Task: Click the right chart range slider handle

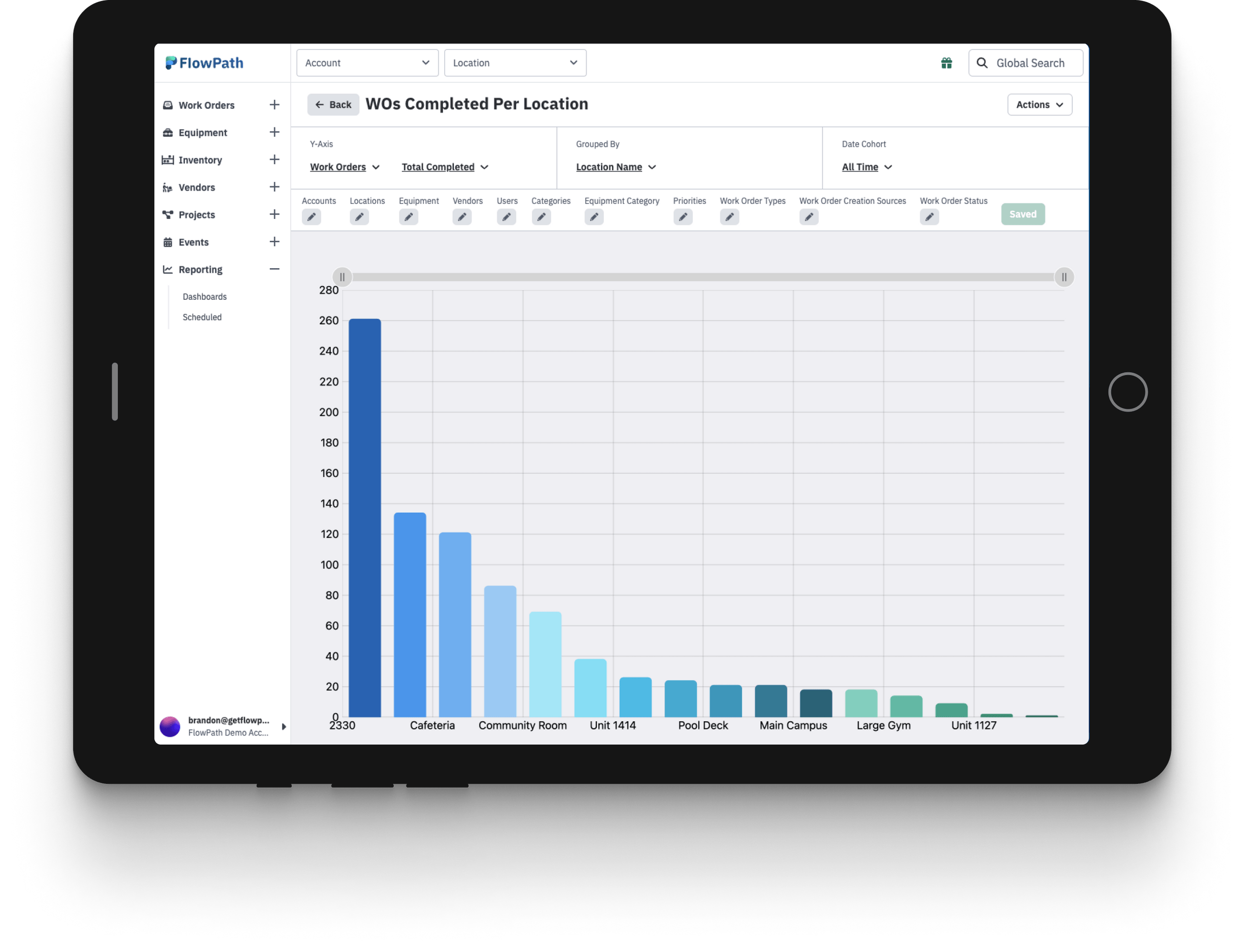Action: click(x=1064, y=277)
